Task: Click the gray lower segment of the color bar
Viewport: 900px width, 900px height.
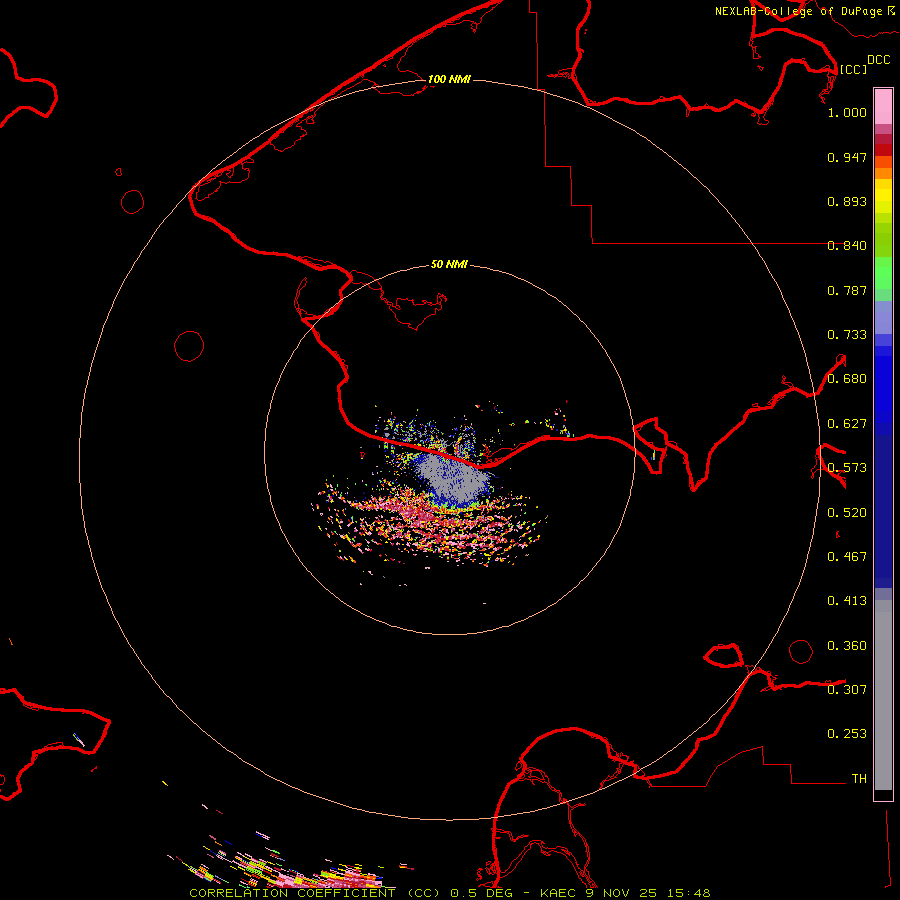Action: [883, 695]
